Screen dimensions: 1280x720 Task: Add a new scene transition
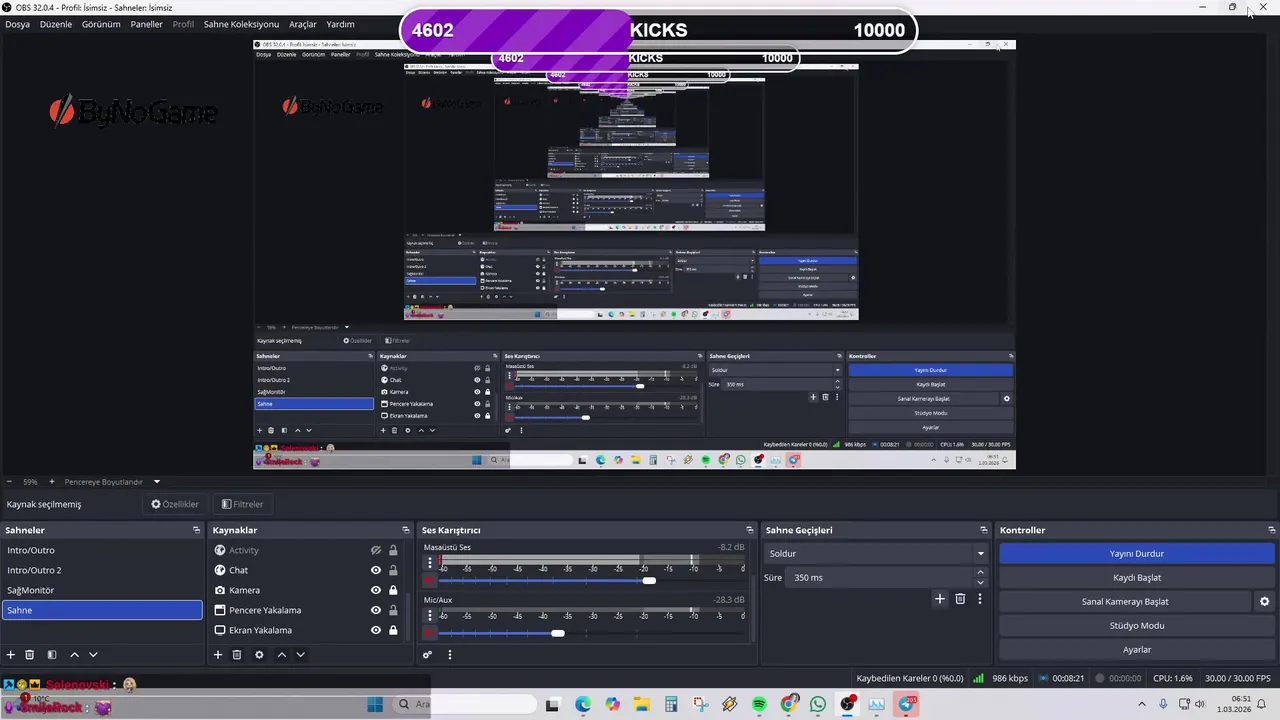click(x=939, y=599)
